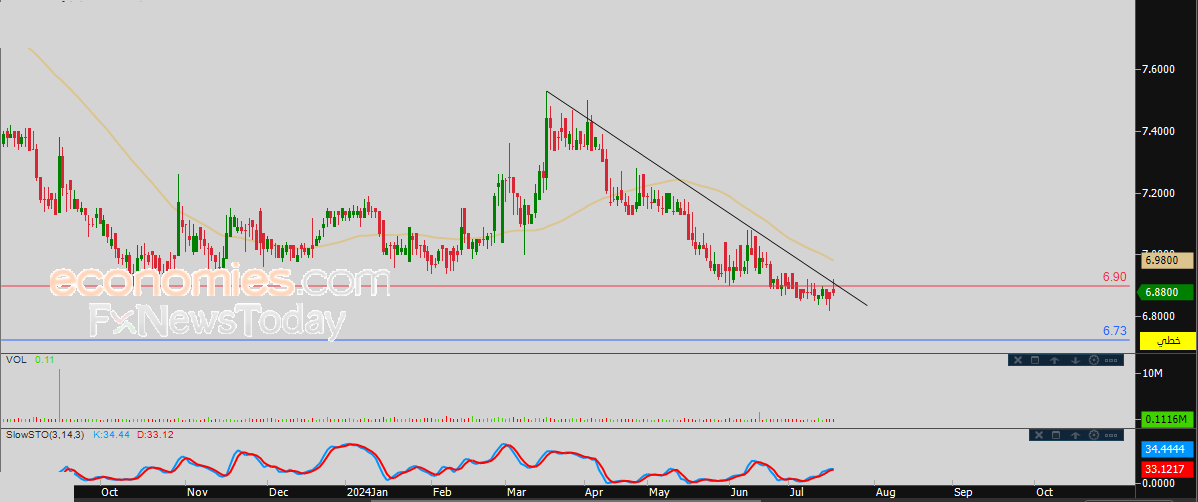Maximize the SlowSTO indicator panel
1198x502 pixels.
coord(1056,435)
